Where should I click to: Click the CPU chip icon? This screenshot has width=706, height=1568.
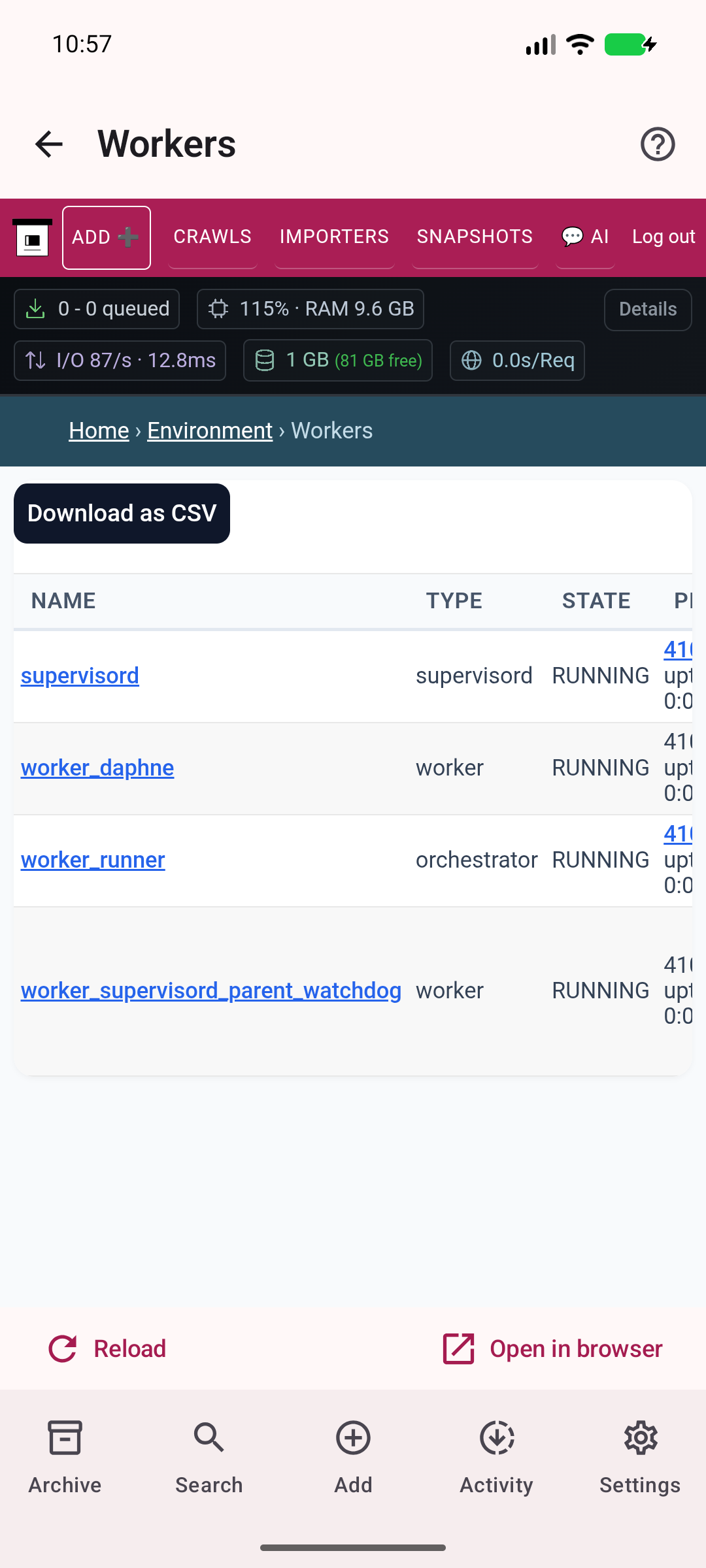tap(218, 309)
